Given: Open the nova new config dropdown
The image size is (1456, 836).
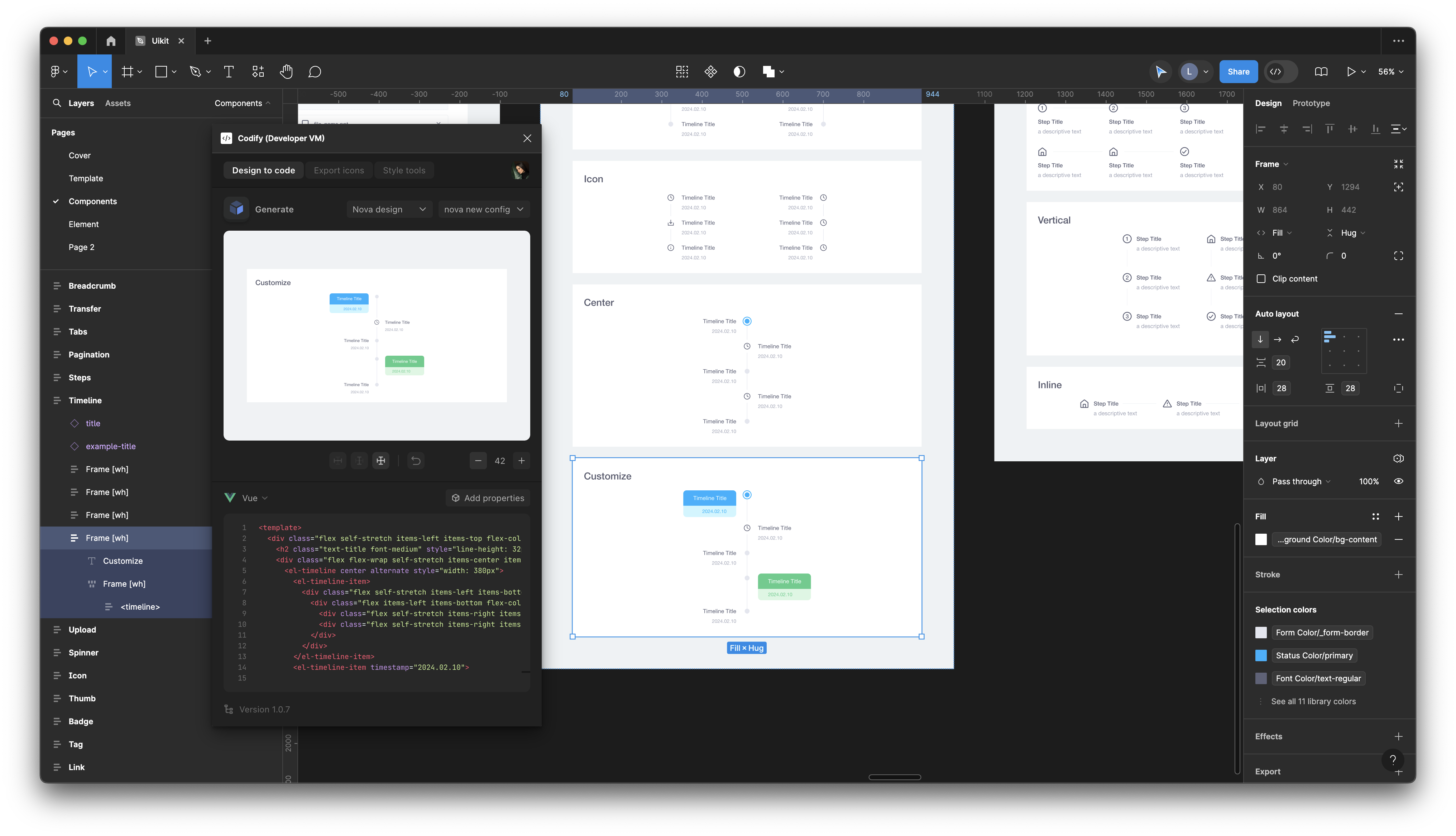Looking at the screenshot, I should pos(483,210).
